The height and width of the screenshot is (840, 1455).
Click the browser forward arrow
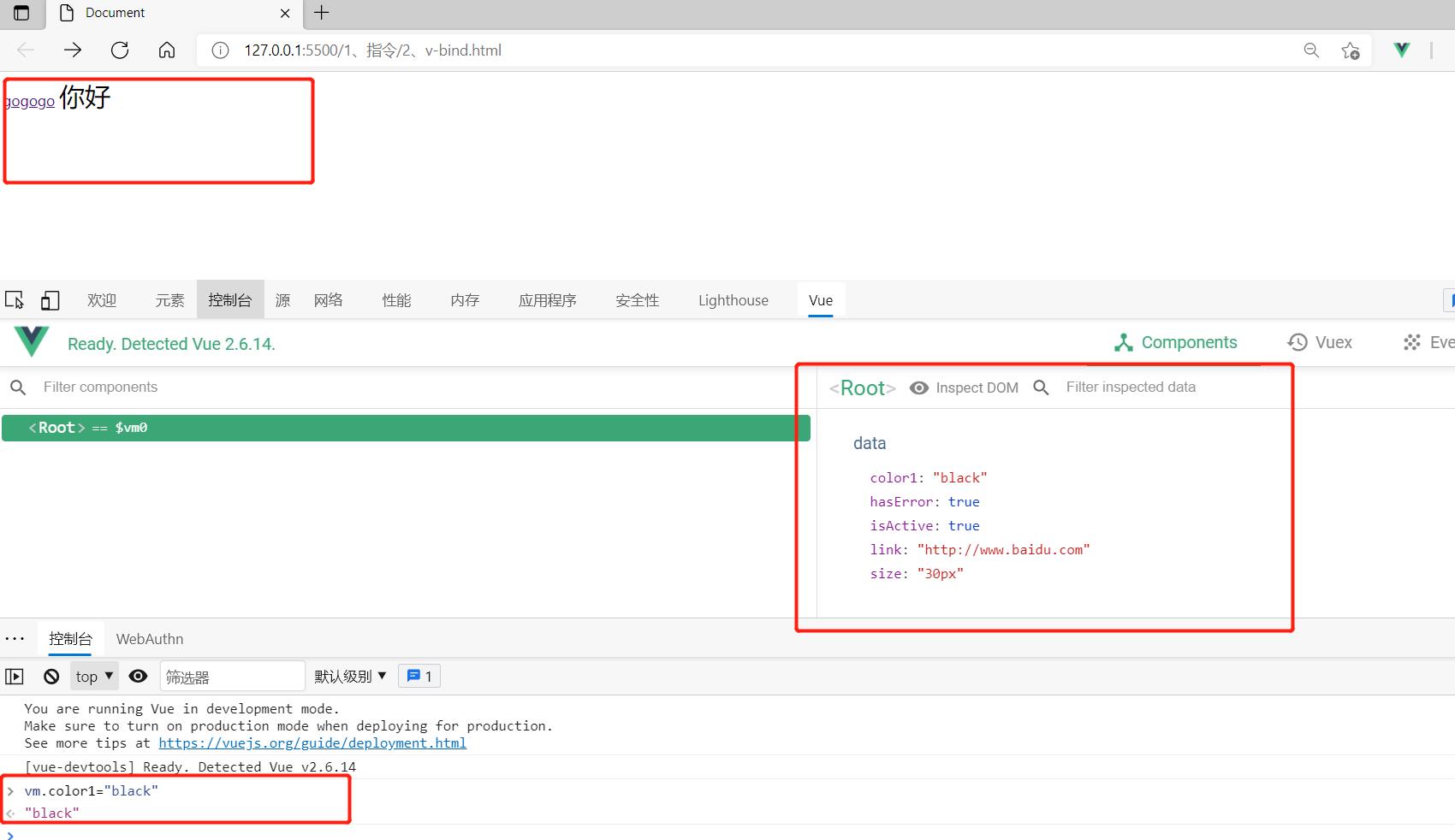coord(73,50)
